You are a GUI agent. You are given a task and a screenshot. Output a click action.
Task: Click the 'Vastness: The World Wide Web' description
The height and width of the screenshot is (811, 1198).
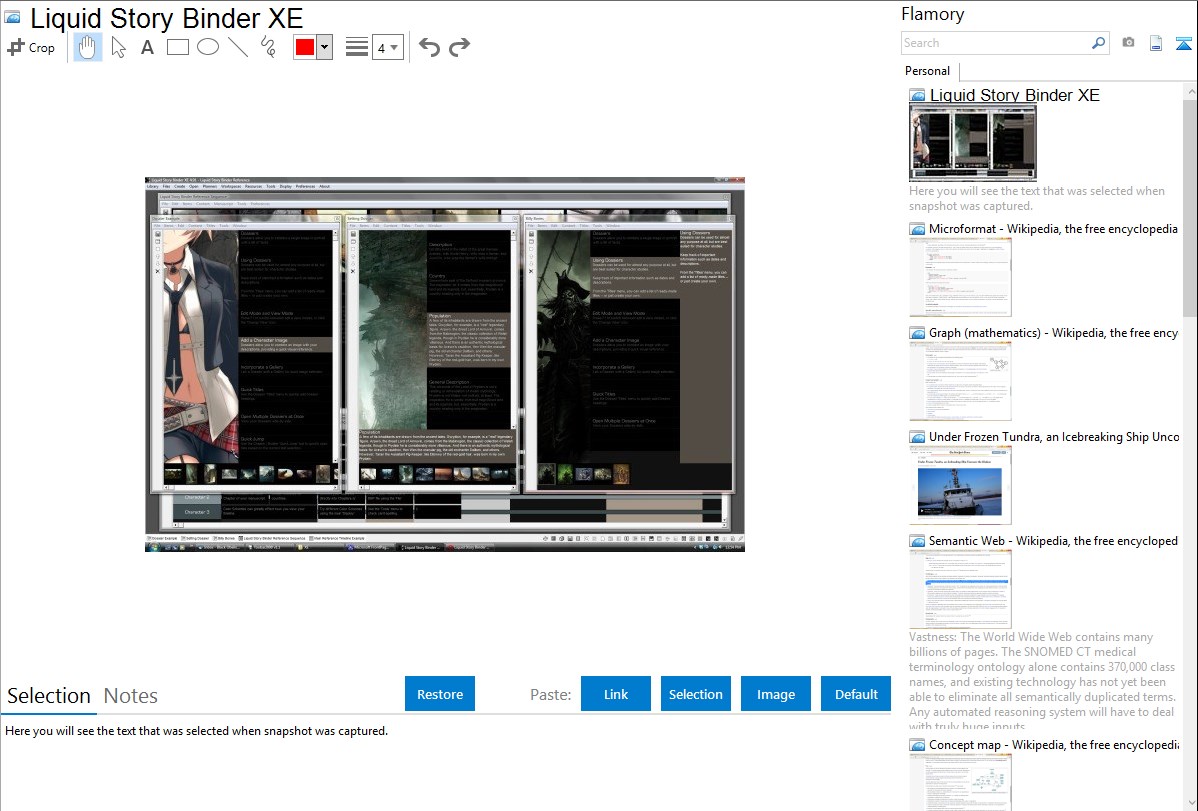(x=1042, y=680)
